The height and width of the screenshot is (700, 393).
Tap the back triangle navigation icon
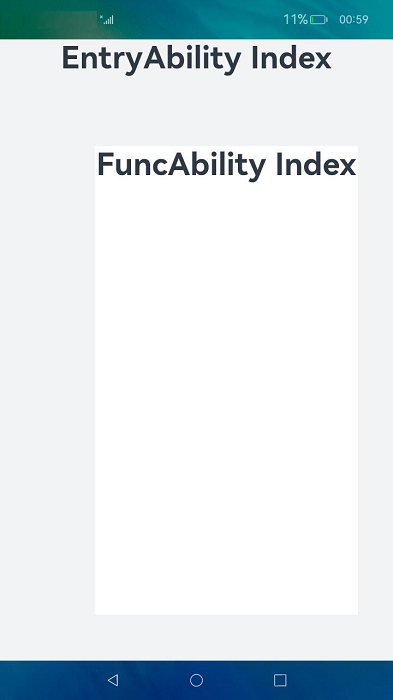click(x=113, y=680)
